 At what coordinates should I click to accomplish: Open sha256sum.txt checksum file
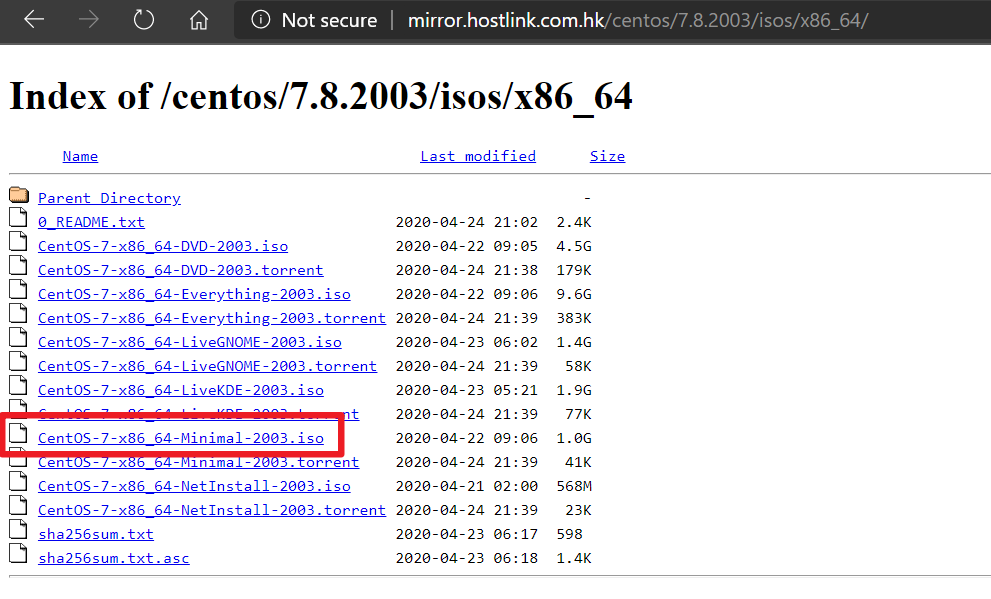(95, 534)
